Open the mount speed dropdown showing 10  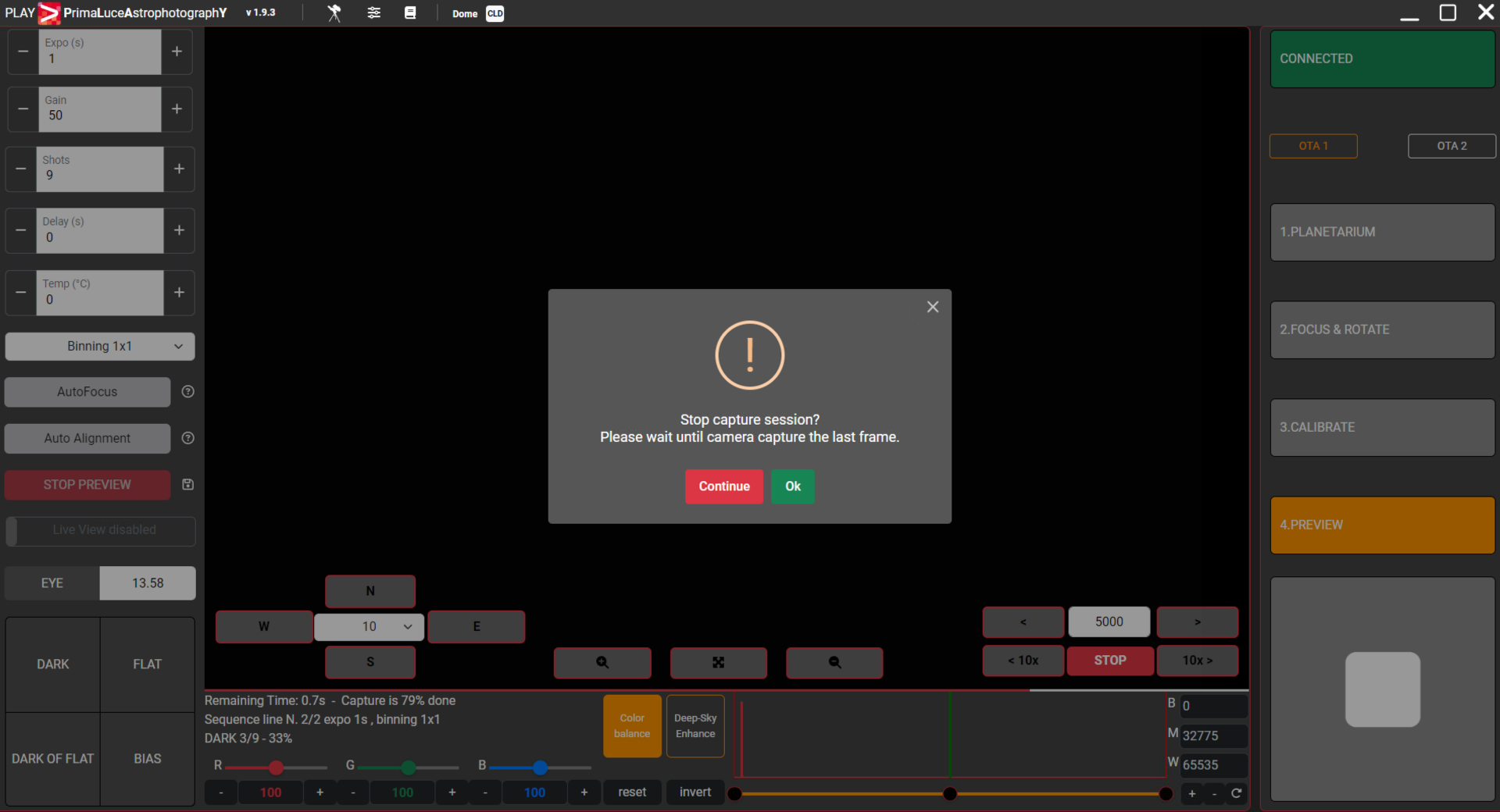(370, 627)
